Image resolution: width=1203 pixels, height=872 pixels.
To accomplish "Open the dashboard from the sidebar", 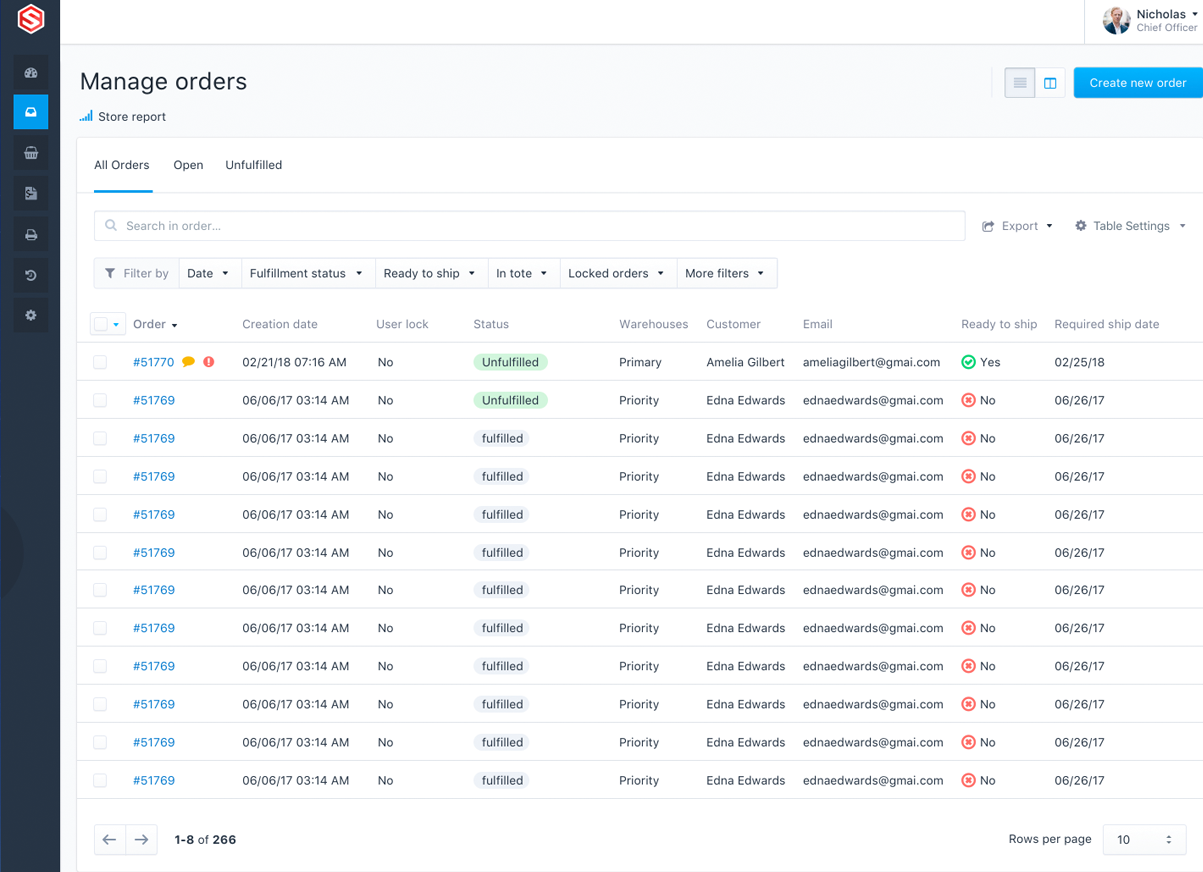I will point(30,73).
